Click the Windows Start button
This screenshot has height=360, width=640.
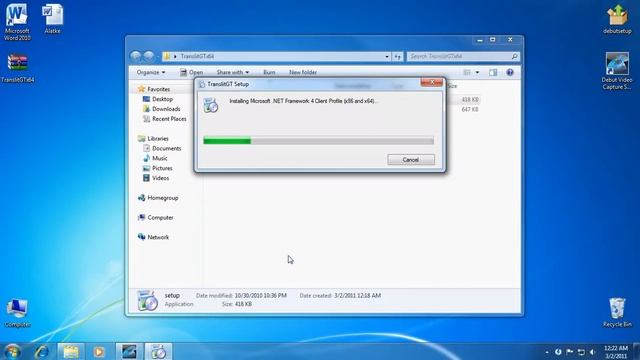click(x=13, y=351)
